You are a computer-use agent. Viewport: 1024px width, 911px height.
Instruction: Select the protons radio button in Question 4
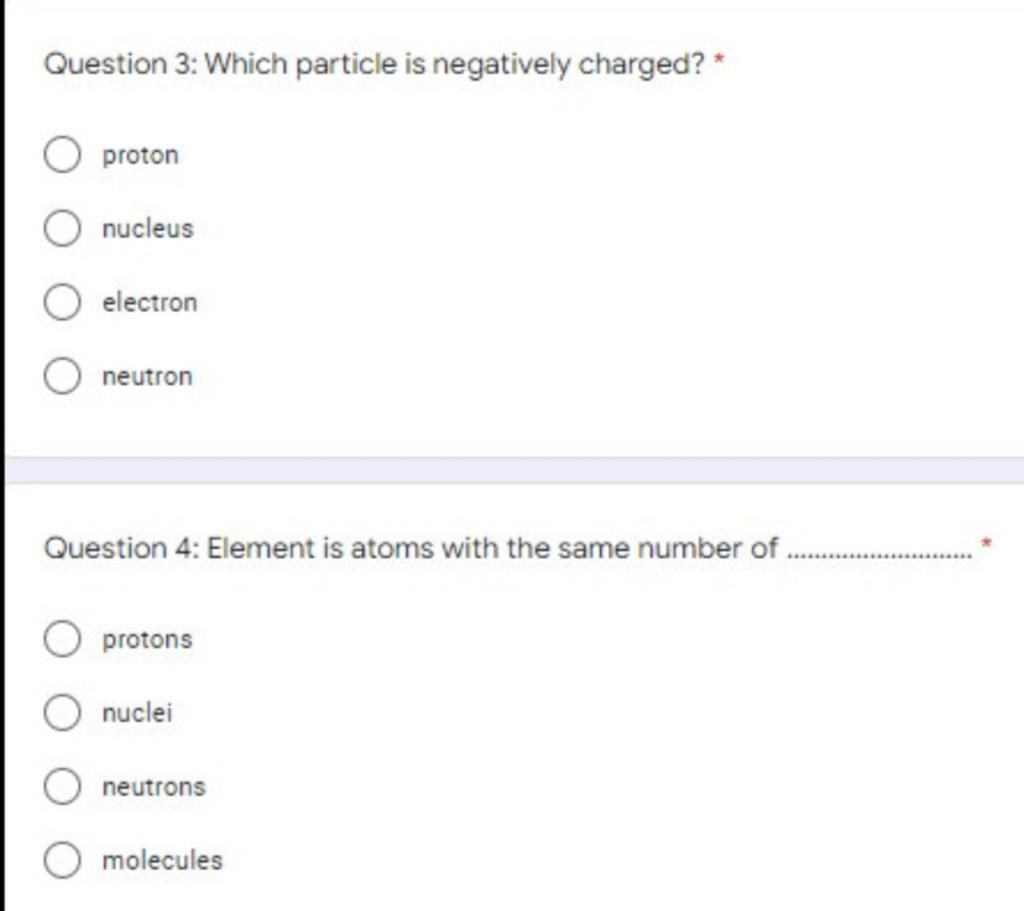tap(62, 639)
